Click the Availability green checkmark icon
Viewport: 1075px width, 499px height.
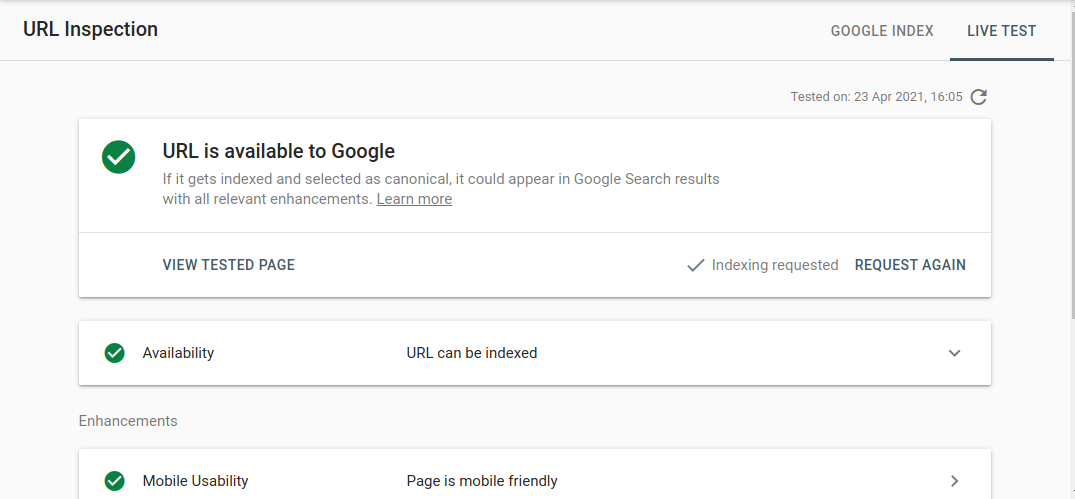[x=114, y=353]
